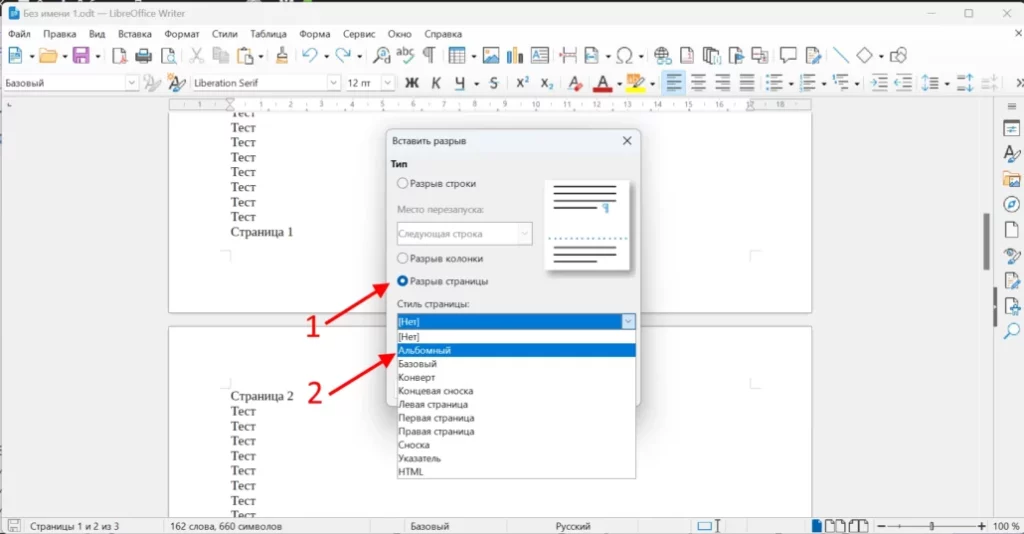The image size is (1024, 534).
Task: Toggle Italic formatting К
Action: tap(436, 83)
